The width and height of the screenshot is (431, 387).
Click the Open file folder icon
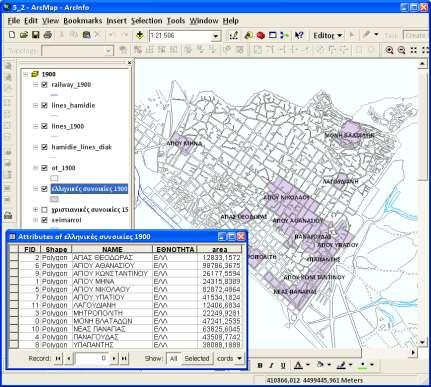tap(23, 35)
